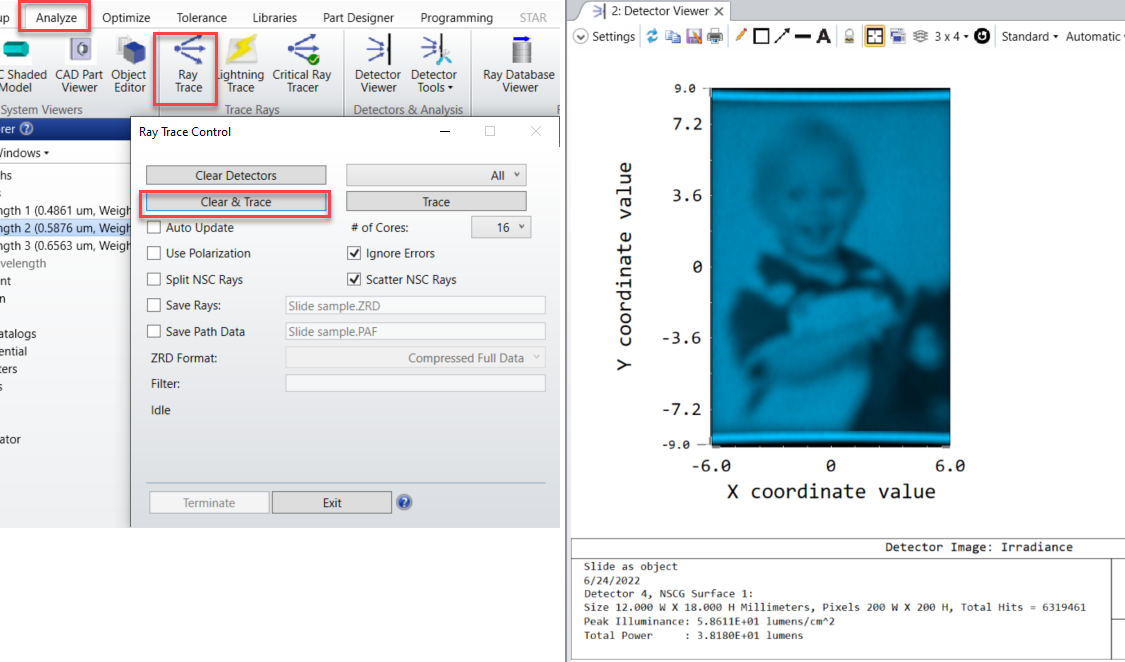Switch to the Optimize ribbon tab
The width and height of the screenshot is (1125, 662).
[126, 17]
